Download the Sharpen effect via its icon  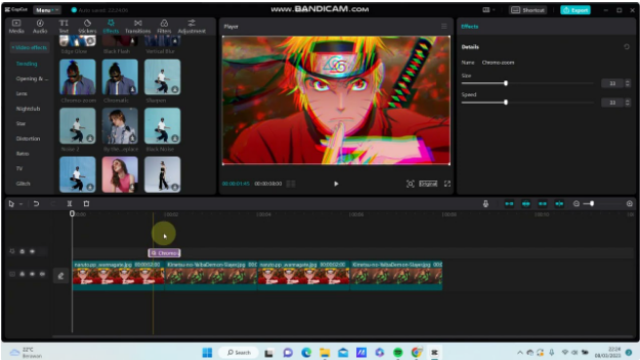[x=175, y=89]
